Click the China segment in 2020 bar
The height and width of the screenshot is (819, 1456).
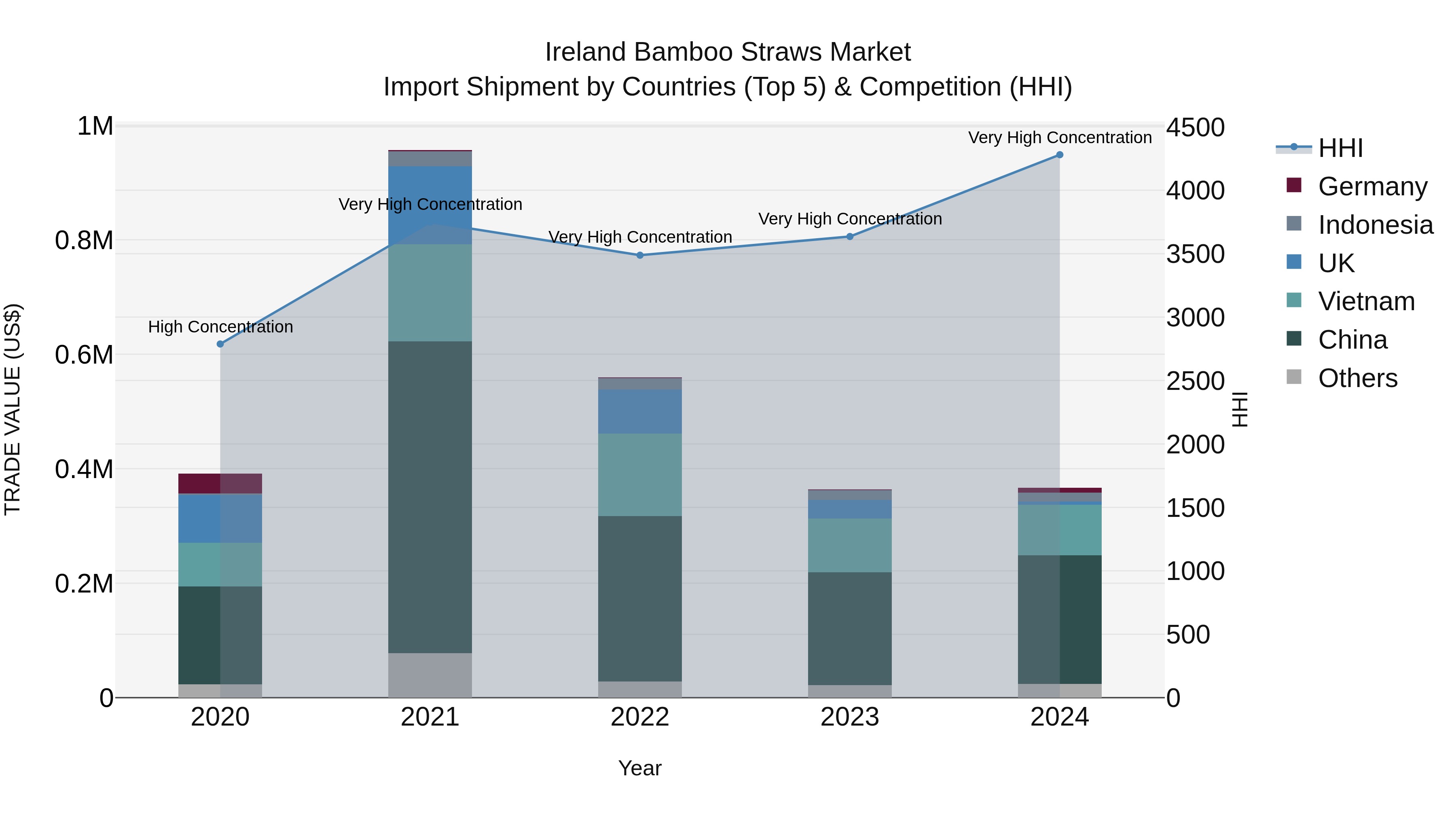220,635
